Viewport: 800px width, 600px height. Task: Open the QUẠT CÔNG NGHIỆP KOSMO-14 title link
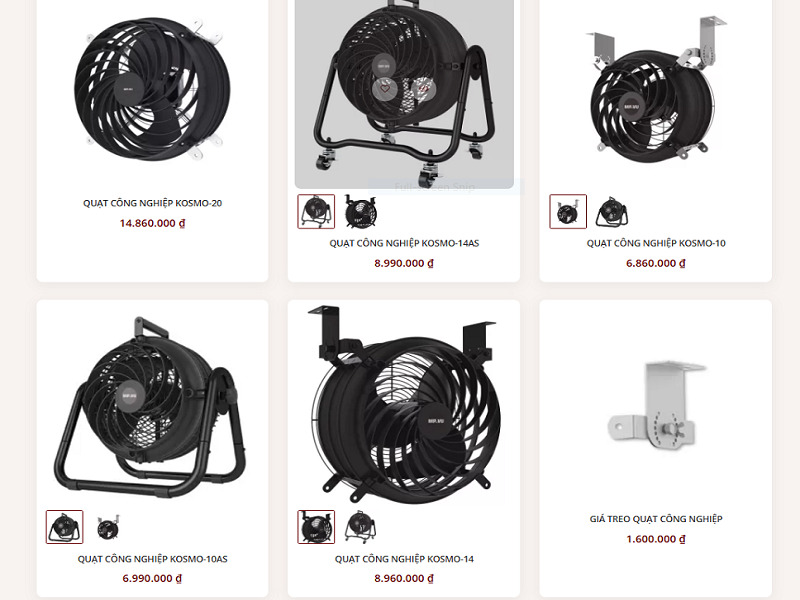pyautogui.click(x=404, y=559)
